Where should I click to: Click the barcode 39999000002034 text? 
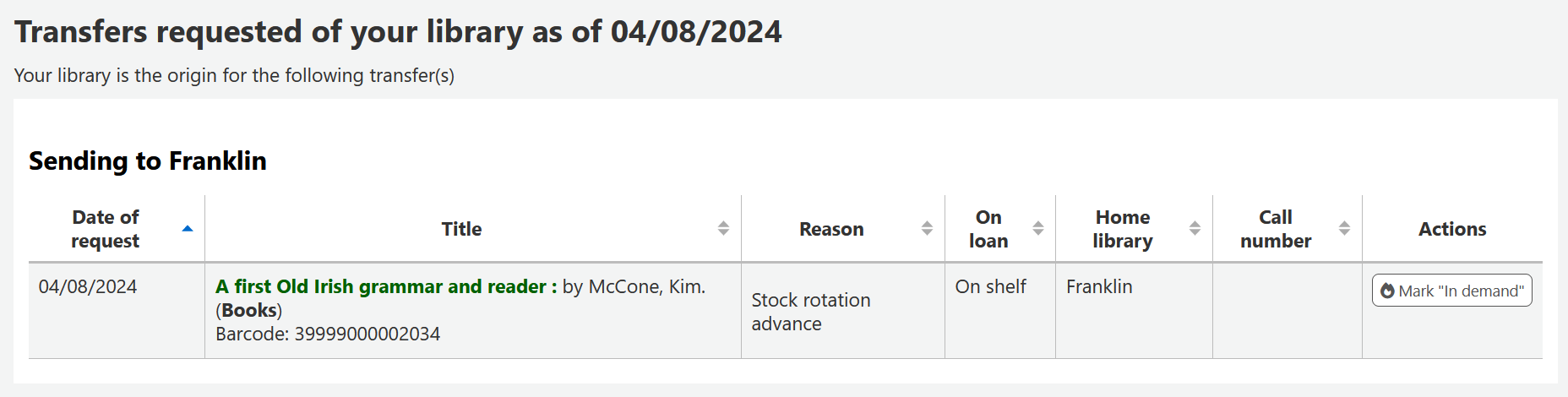(328, 334)
